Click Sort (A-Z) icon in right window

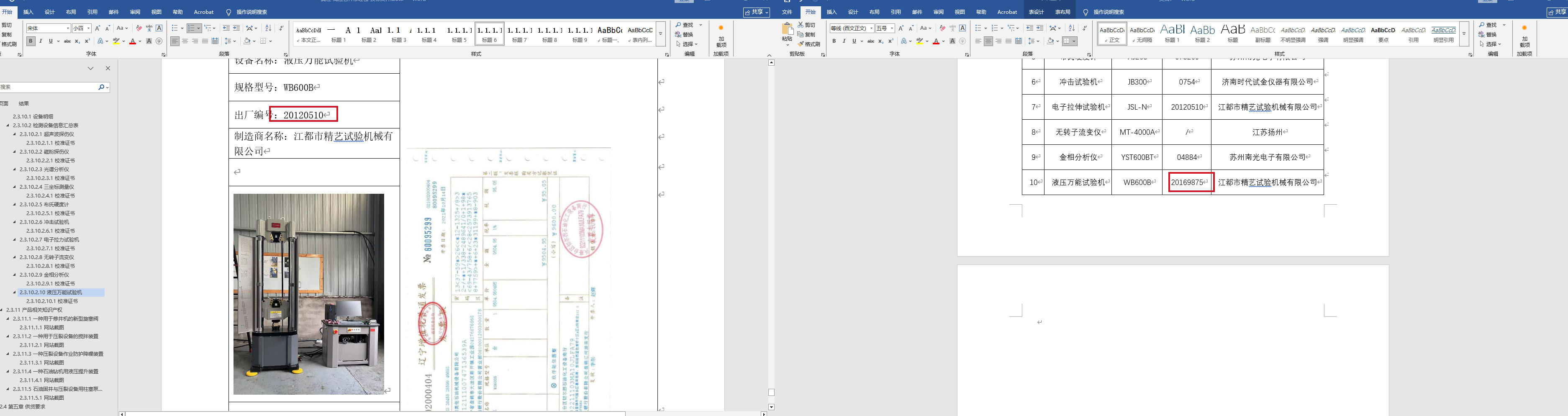coord(1072,28)
